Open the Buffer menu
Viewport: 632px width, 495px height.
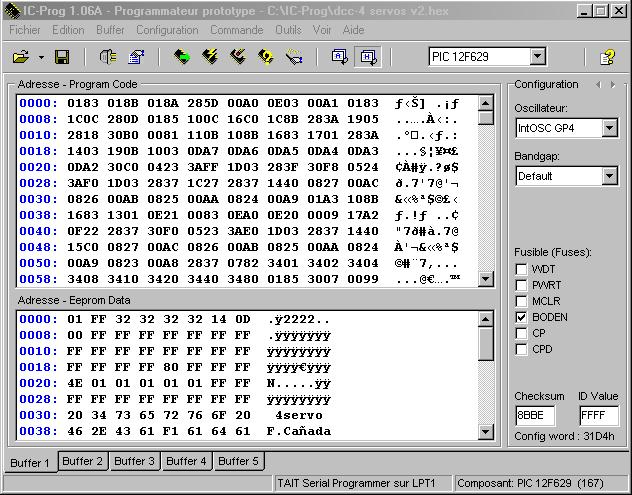click(110, 30)
